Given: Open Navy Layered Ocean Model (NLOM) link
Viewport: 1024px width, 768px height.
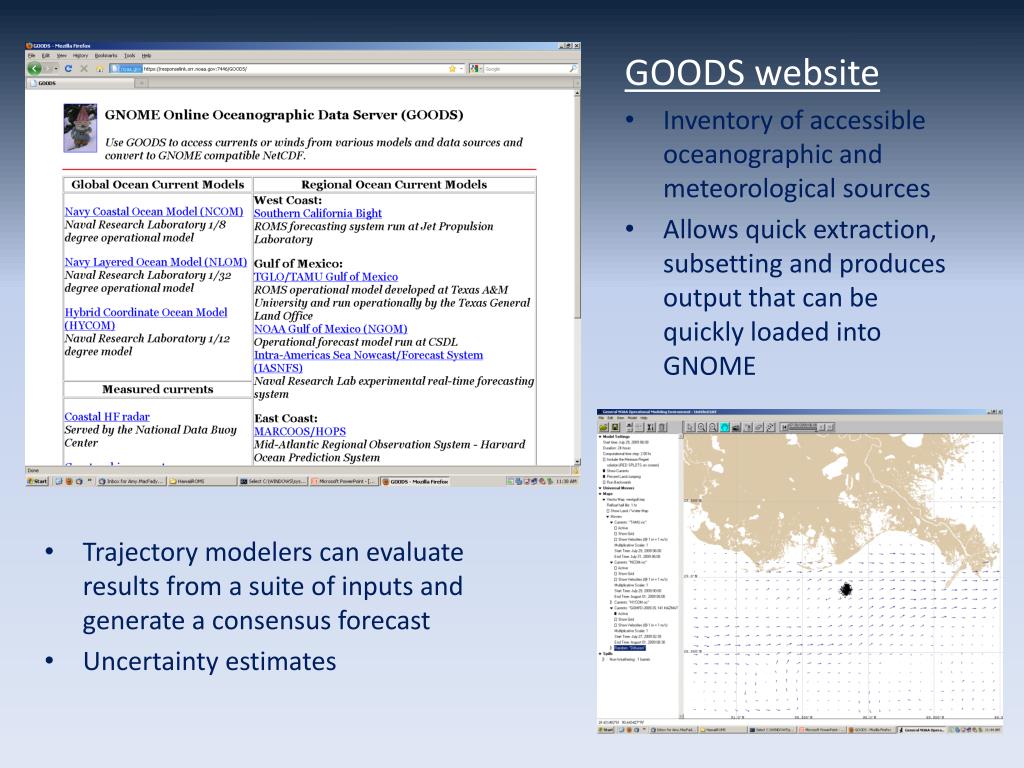Looking at the screenshot, I should tap(155, 262).
